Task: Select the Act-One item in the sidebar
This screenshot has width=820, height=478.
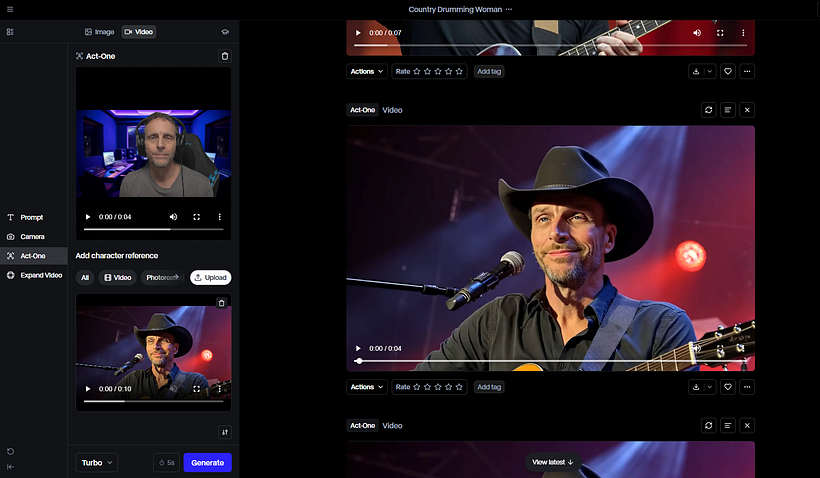Action: click(x=33, y=256)
